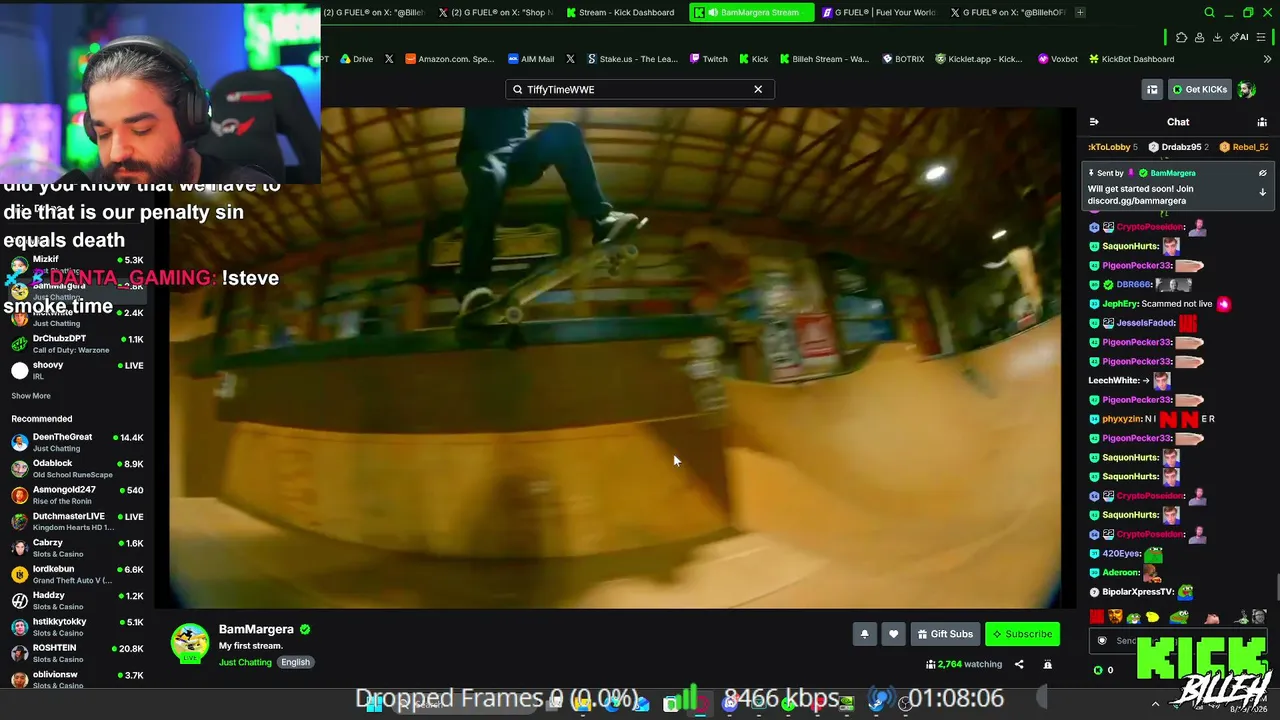Switch to G FUEL on X "Shop" tab
1280x720 pixels.
496,13
